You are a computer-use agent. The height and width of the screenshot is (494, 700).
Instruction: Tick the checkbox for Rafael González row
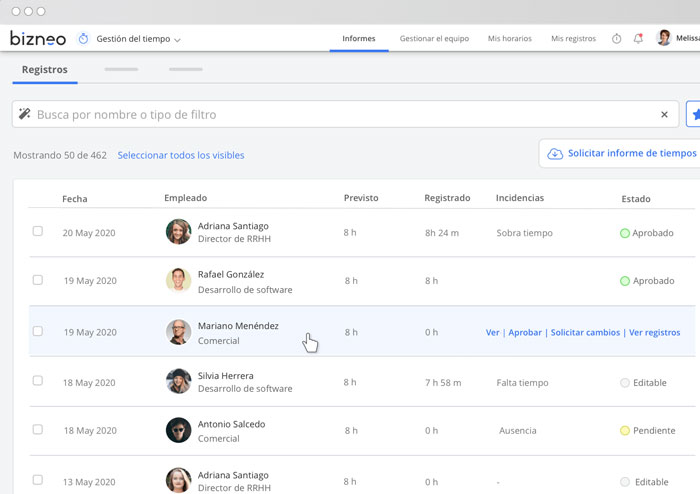(x=38, y=280)
